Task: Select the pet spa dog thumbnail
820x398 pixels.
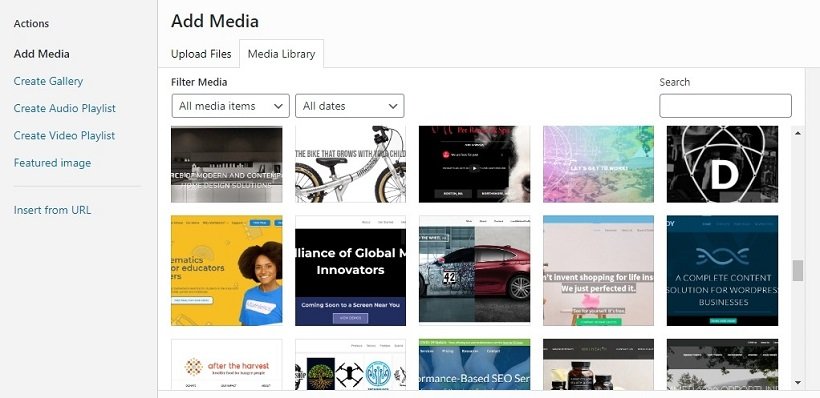Action: click(474, 164)
